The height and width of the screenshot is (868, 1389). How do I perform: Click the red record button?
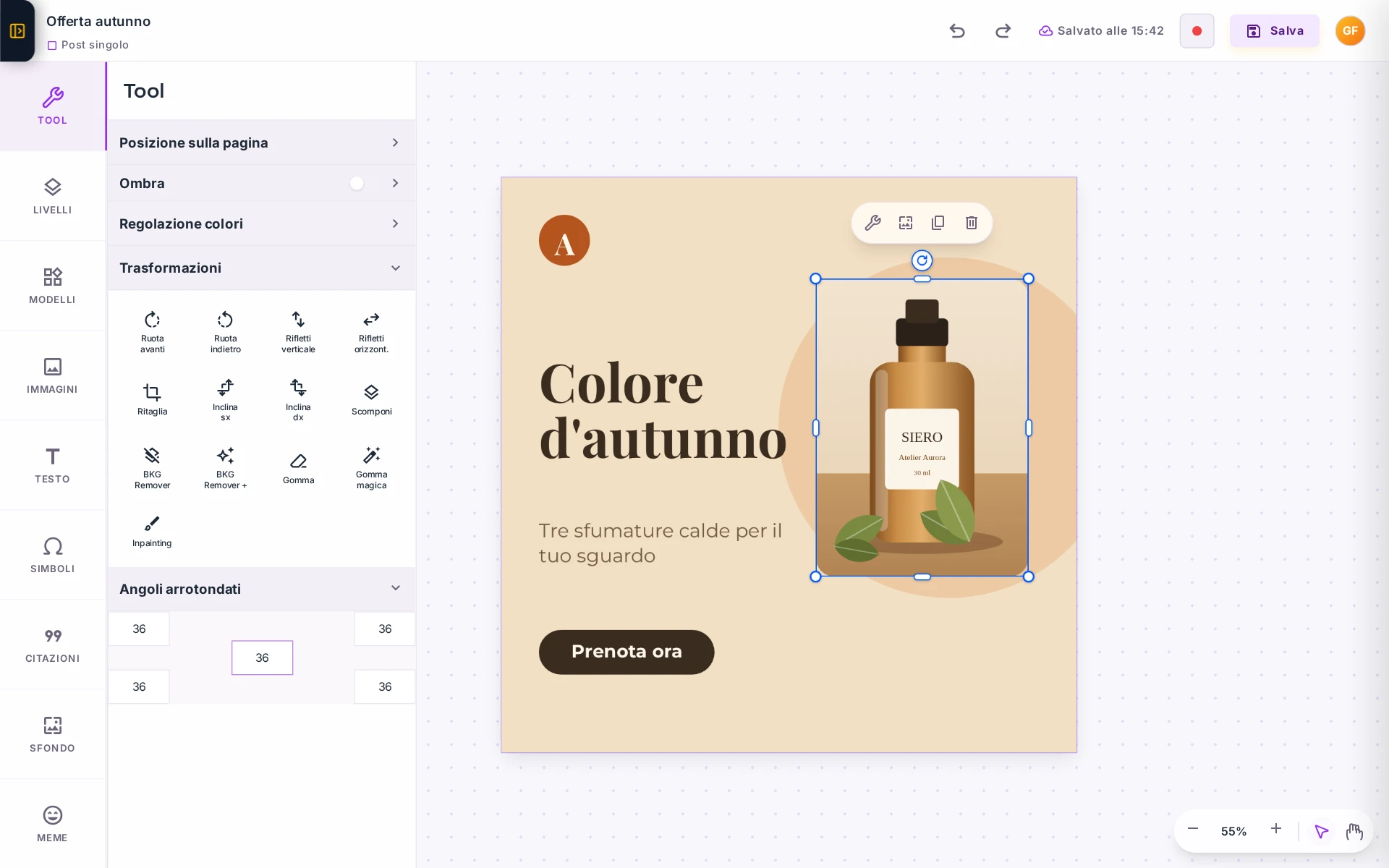point(1197,31)
